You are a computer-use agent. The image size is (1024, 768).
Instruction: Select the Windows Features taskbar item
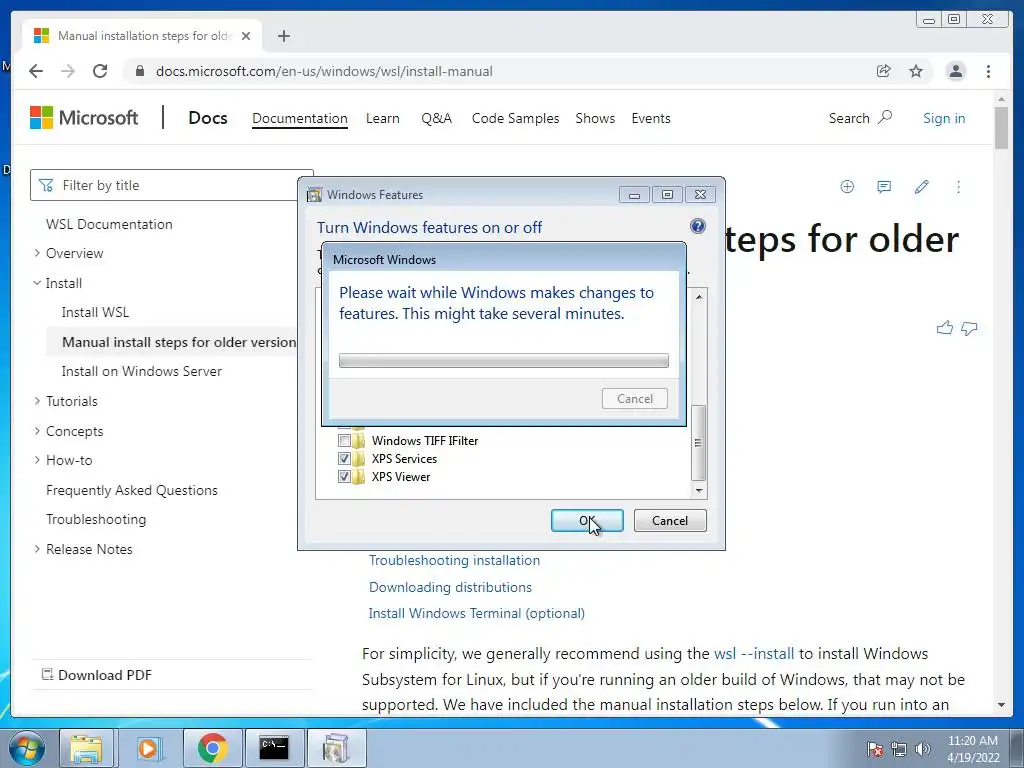[336, 748]
